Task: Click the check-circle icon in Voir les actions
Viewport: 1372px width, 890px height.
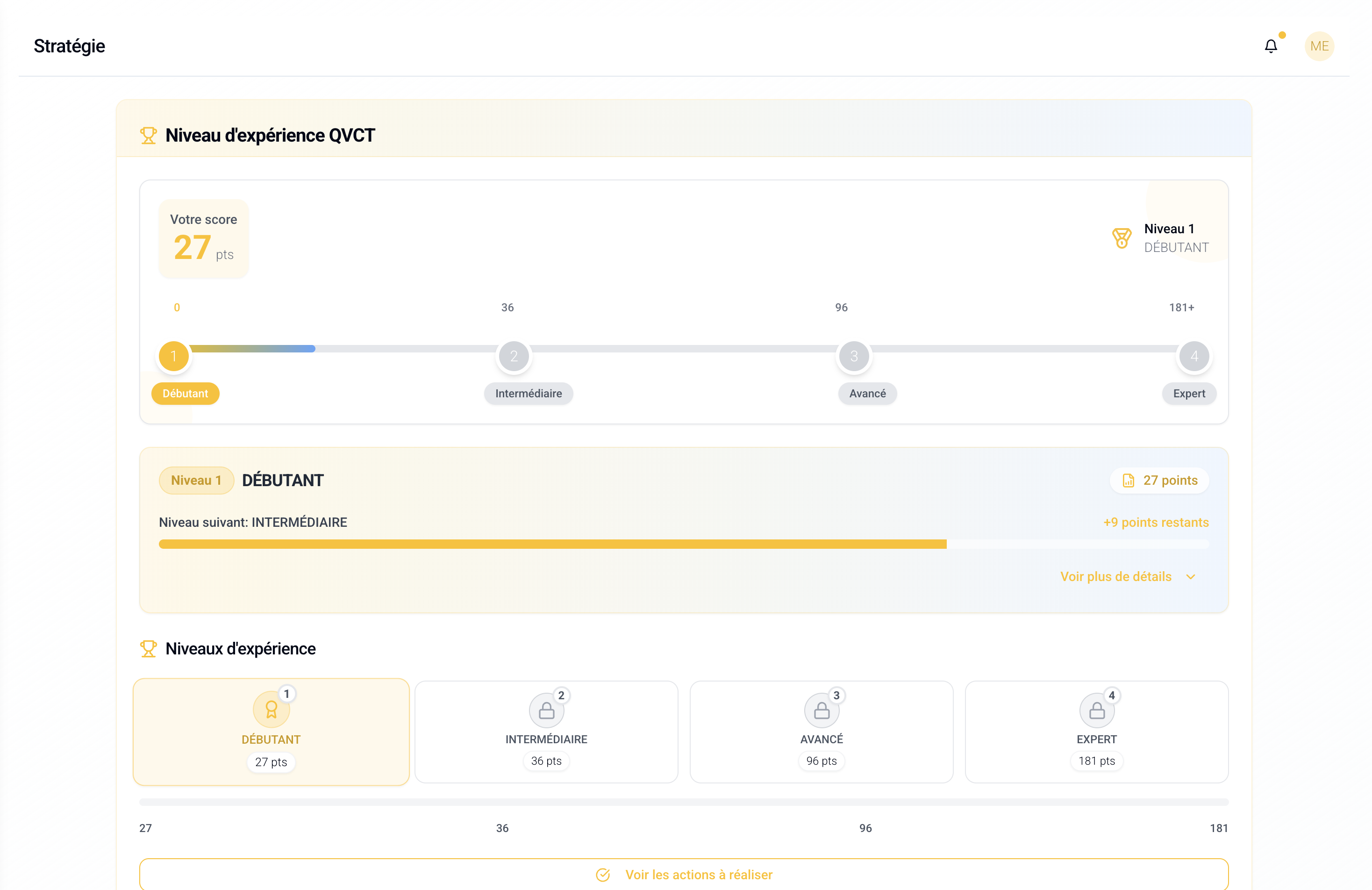Action: (602, 875)
